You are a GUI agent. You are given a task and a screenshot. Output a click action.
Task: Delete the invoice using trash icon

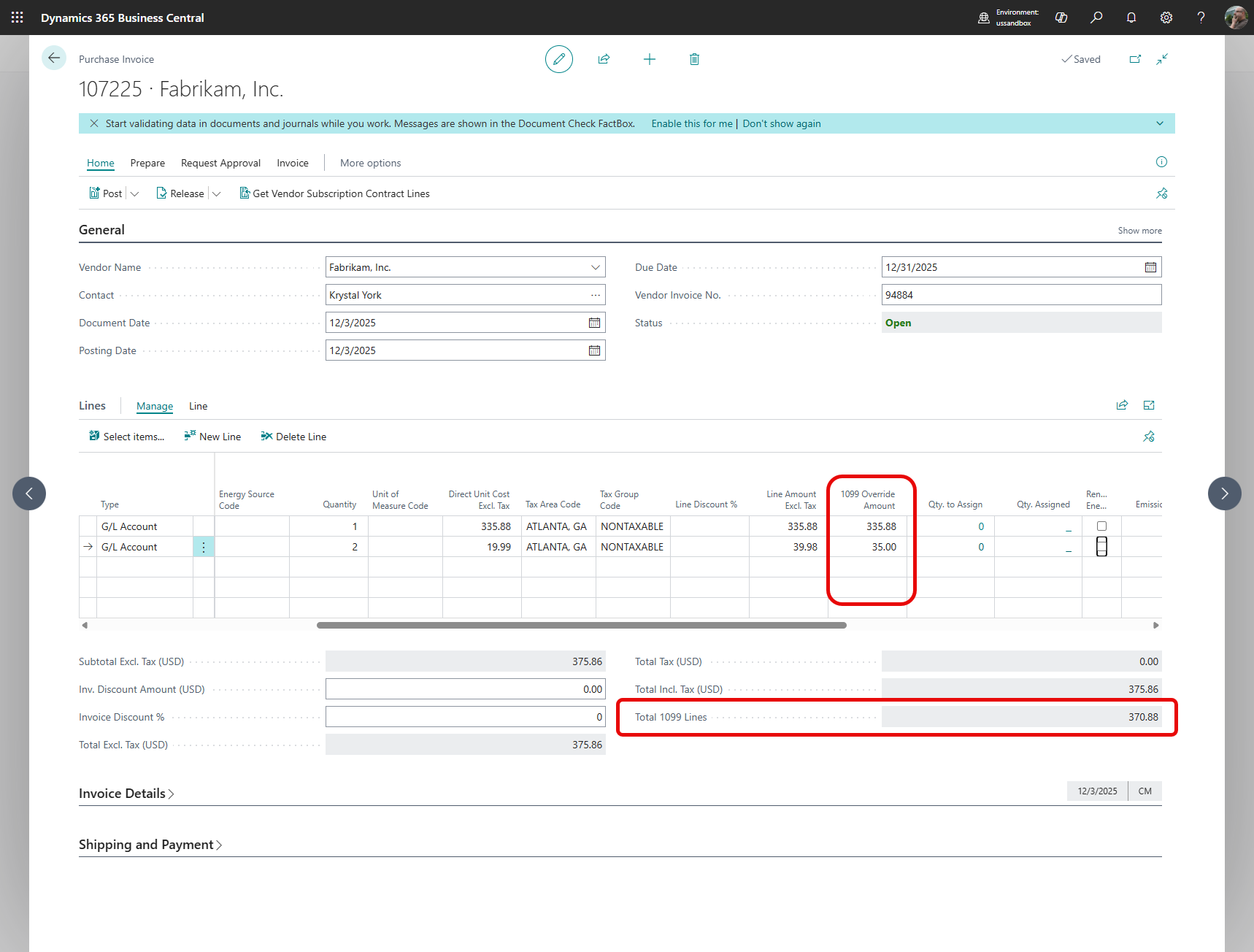click(694, 59)
